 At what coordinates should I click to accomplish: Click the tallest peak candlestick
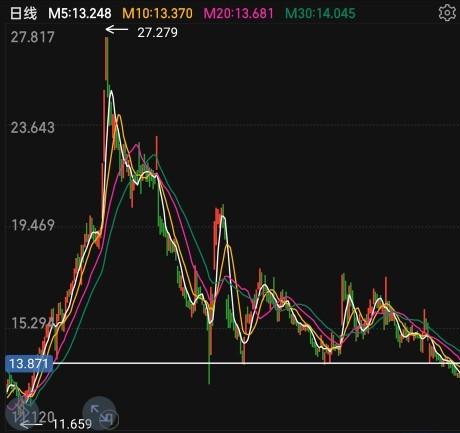click(107, 58)
